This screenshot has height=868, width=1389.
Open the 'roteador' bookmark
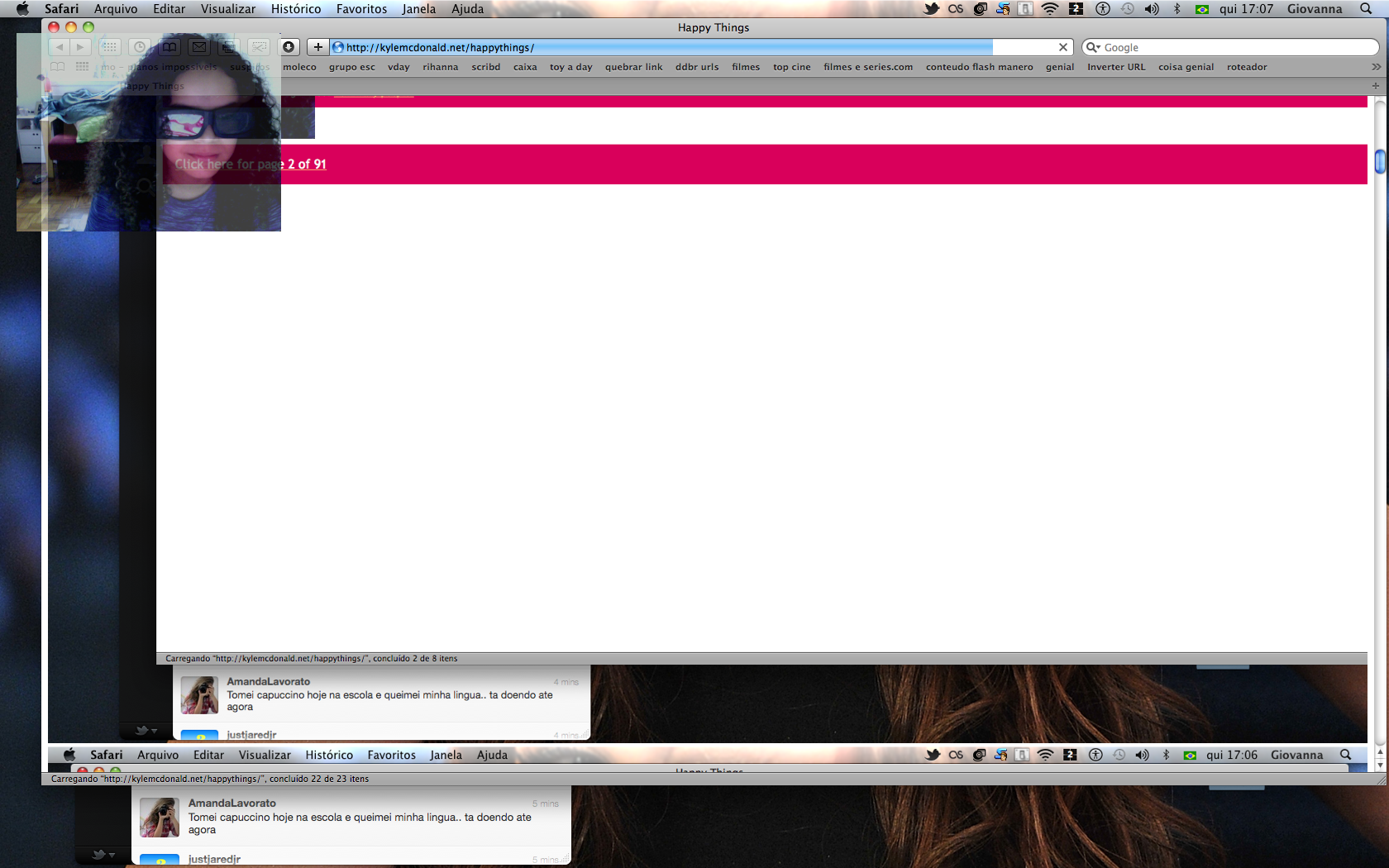(1247, 67)
